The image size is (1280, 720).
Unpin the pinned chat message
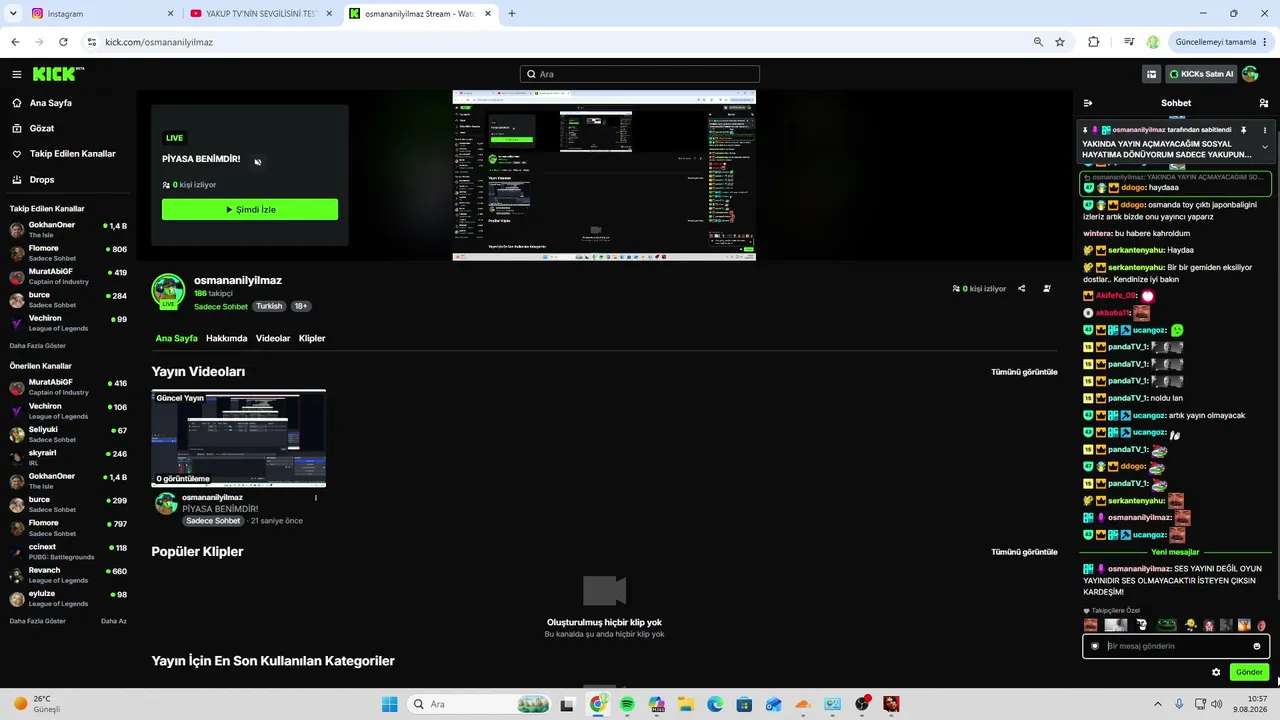pos(1244,130)
